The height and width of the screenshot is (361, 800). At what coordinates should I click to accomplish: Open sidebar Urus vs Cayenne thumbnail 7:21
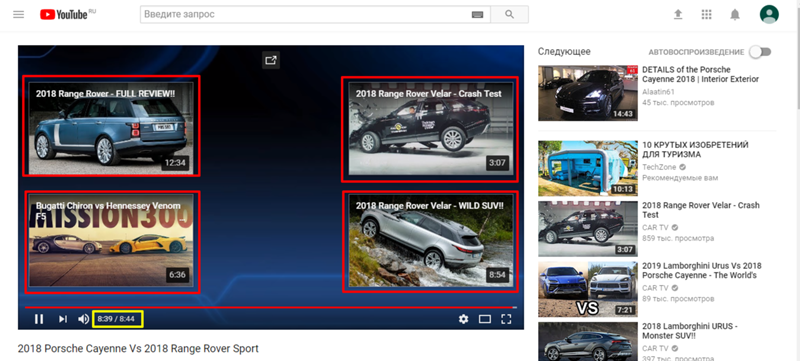click(x=588, y=289)
